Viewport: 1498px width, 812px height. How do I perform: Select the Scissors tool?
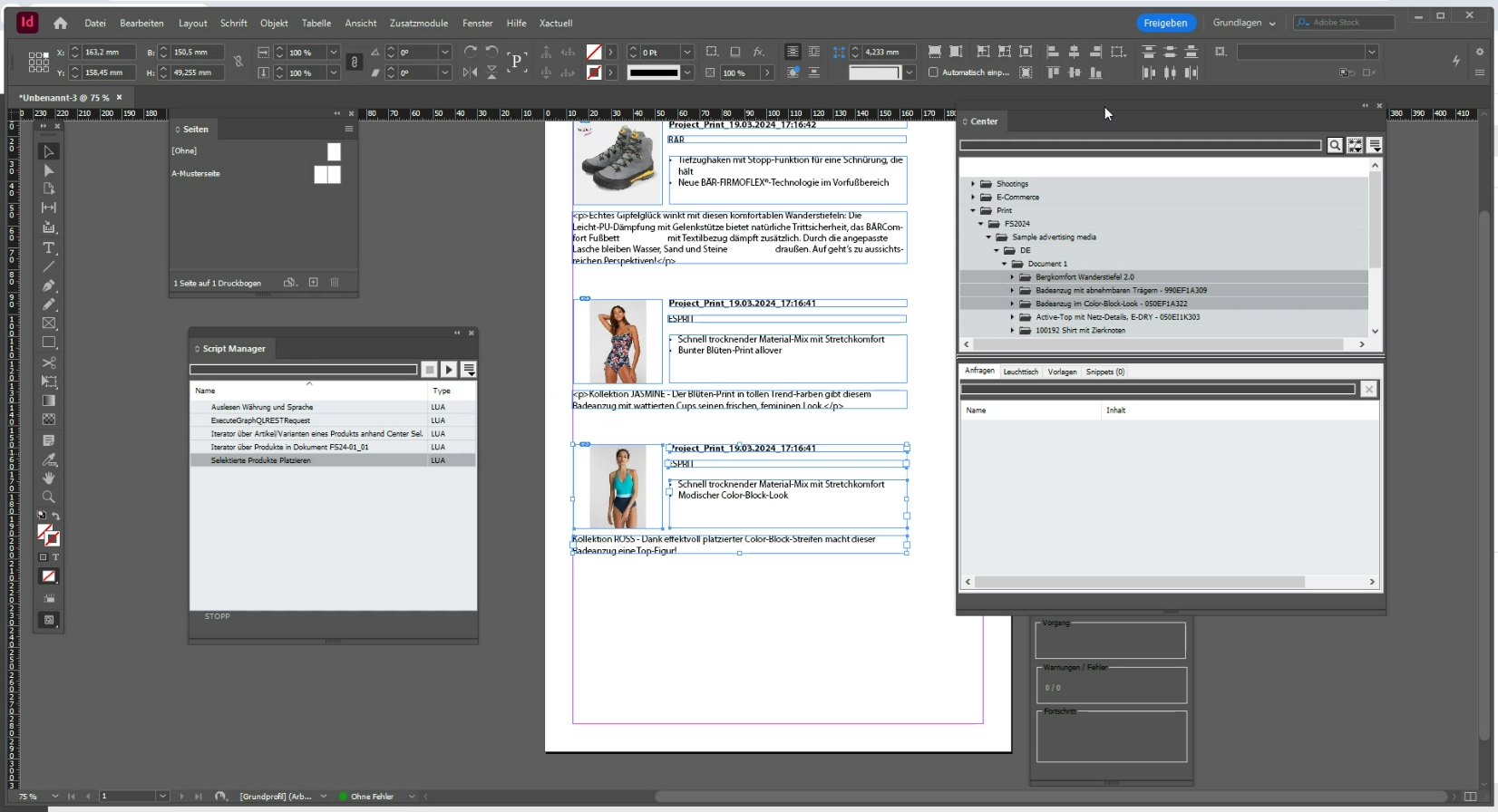coord(49,362)
